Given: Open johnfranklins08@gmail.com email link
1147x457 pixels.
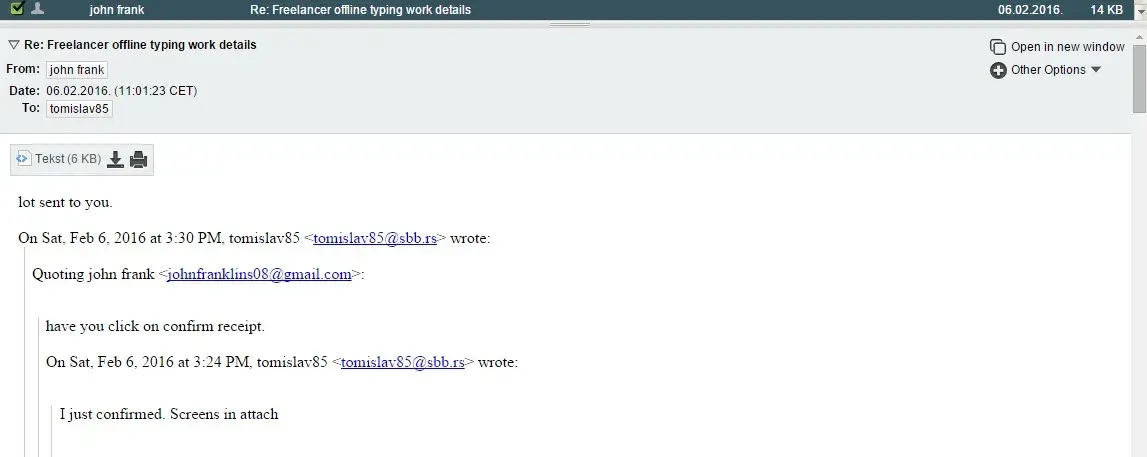Looking at the screenshot, I should 260,275.
